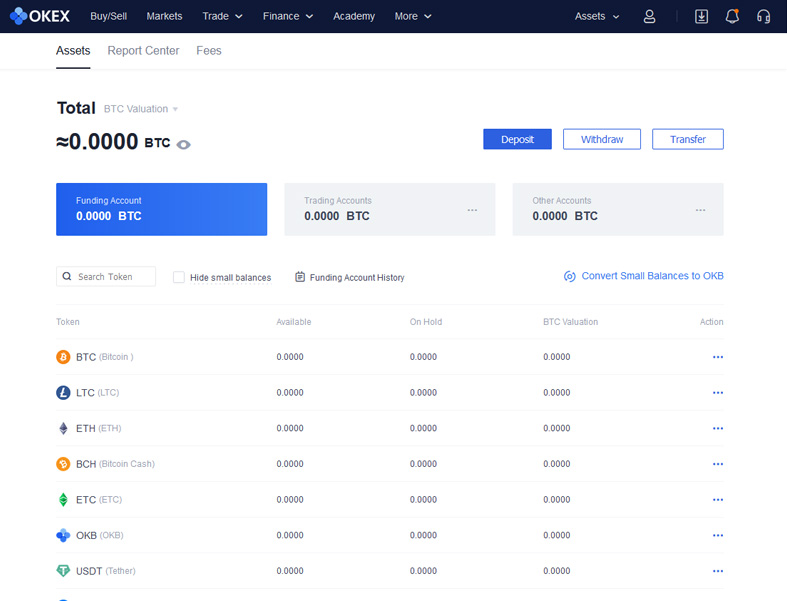Click the OKEX logo
The height and width of the screenshot is (601, 787).
click(40, 16)
